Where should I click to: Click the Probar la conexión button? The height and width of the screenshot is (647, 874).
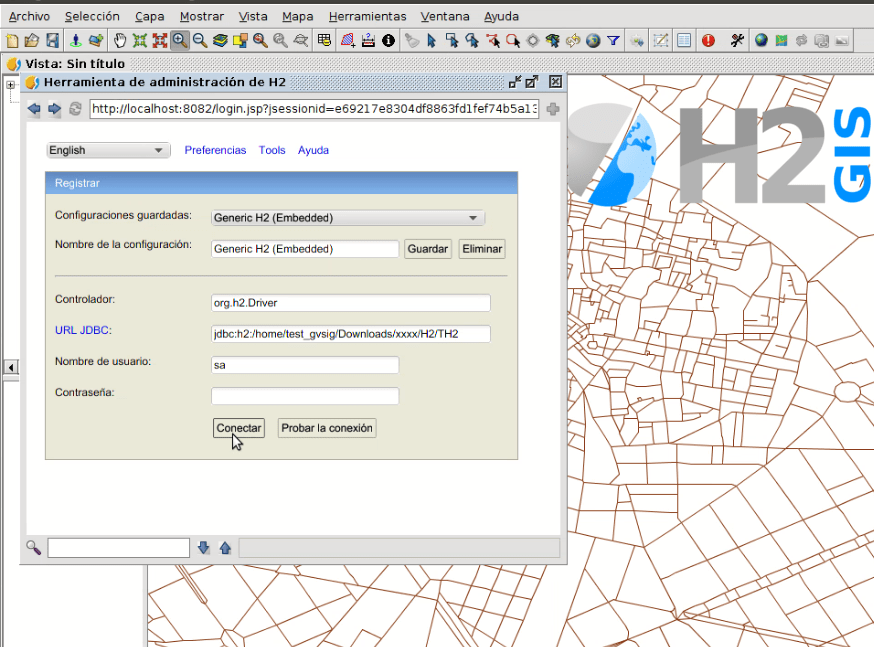click(x=327, y=428)
